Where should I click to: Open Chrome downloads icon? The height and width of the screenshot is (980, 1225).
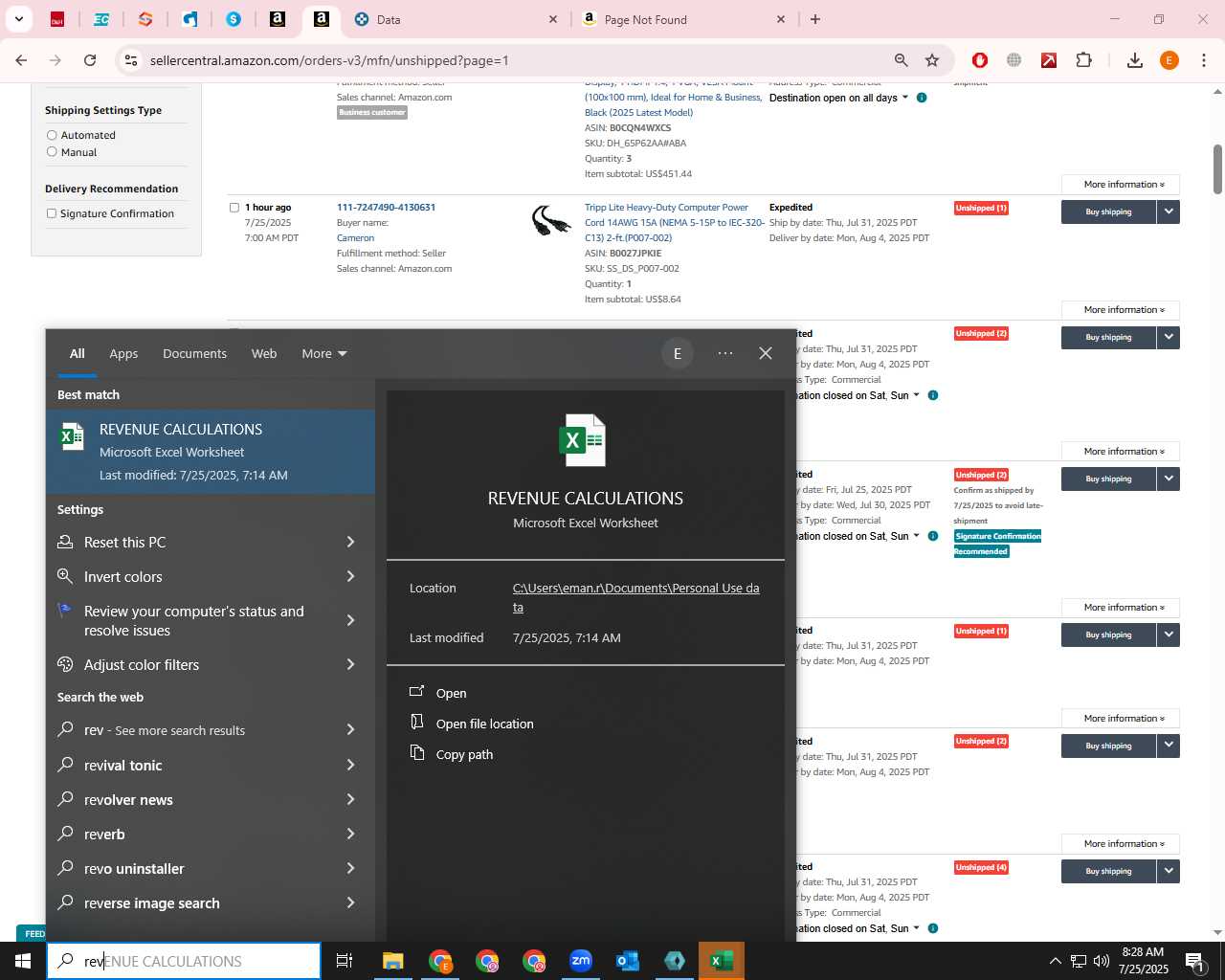pos(1135,60)
